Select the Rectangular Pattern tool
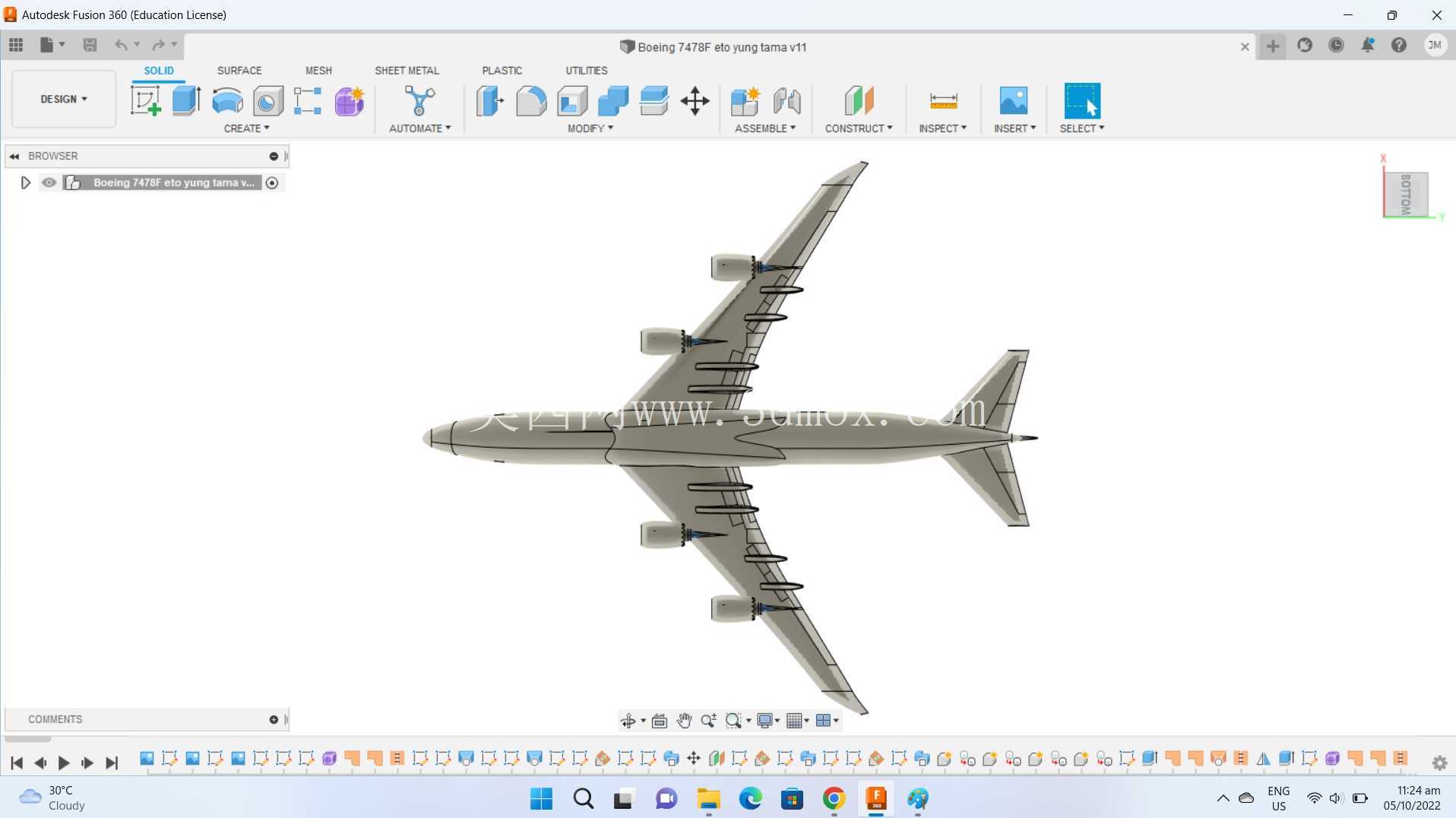Viewport: 1456px width, 818px height. coord(308,101)
